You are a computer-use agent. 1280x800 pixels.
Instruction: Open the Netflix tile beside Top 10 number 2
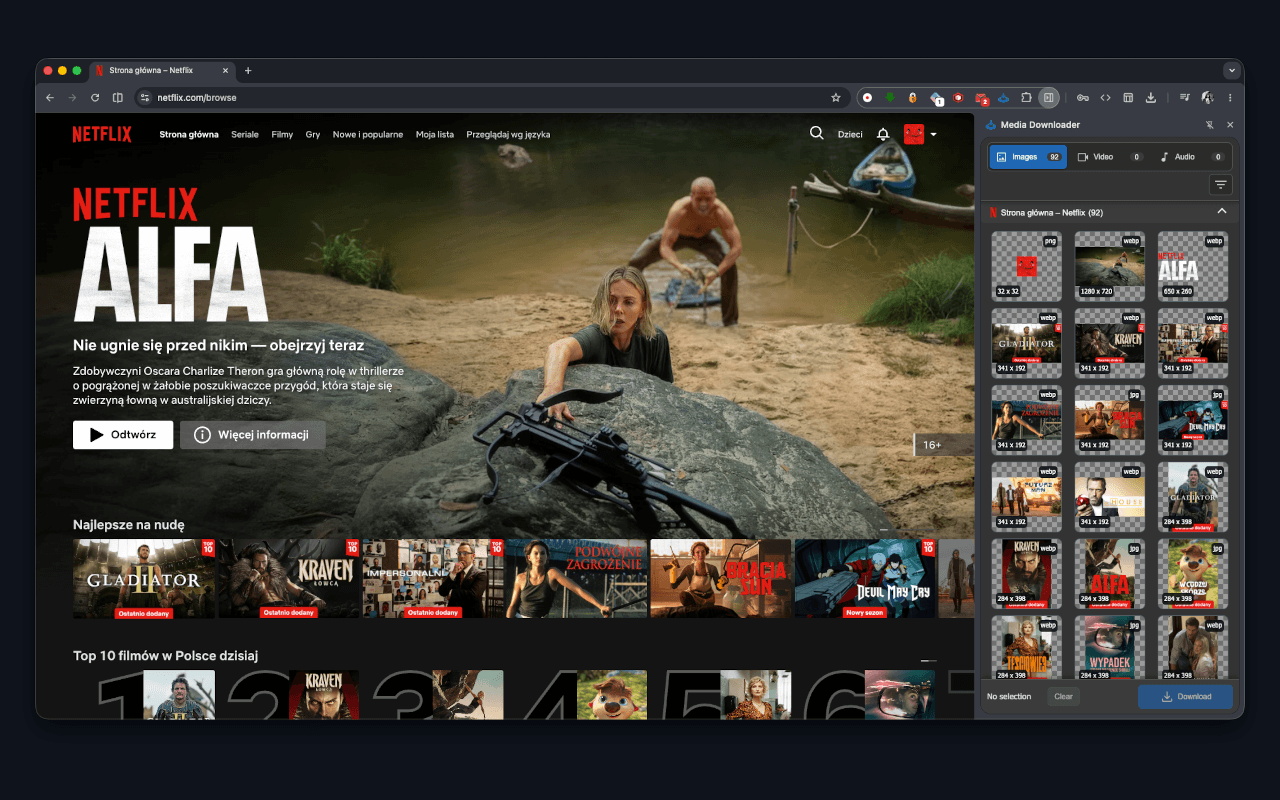click(323, 694)
